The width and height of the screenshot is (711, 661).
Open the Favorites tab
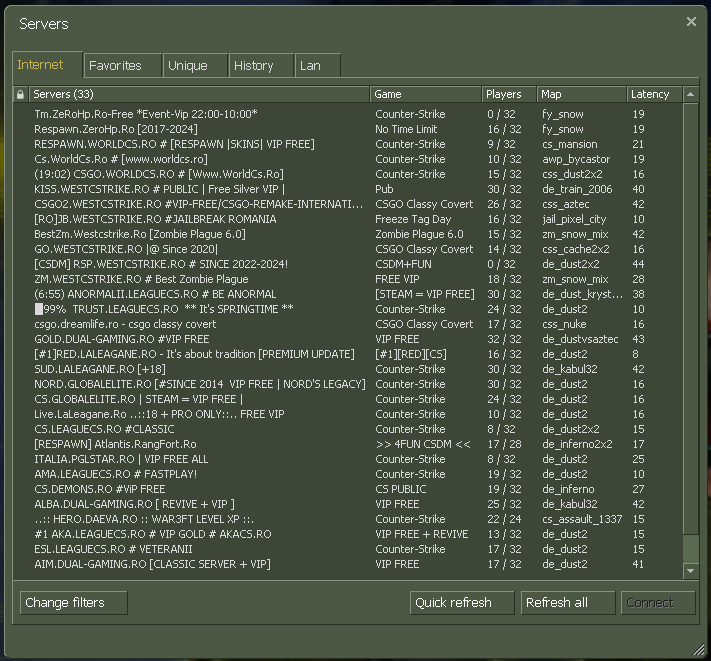point(123,66)
